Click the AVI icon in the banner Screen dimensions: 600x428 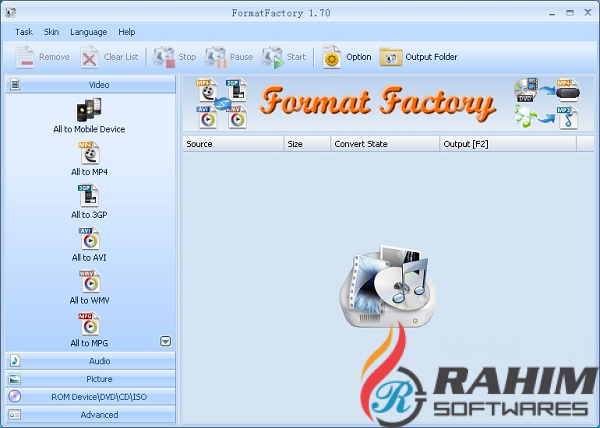(207, 117)
